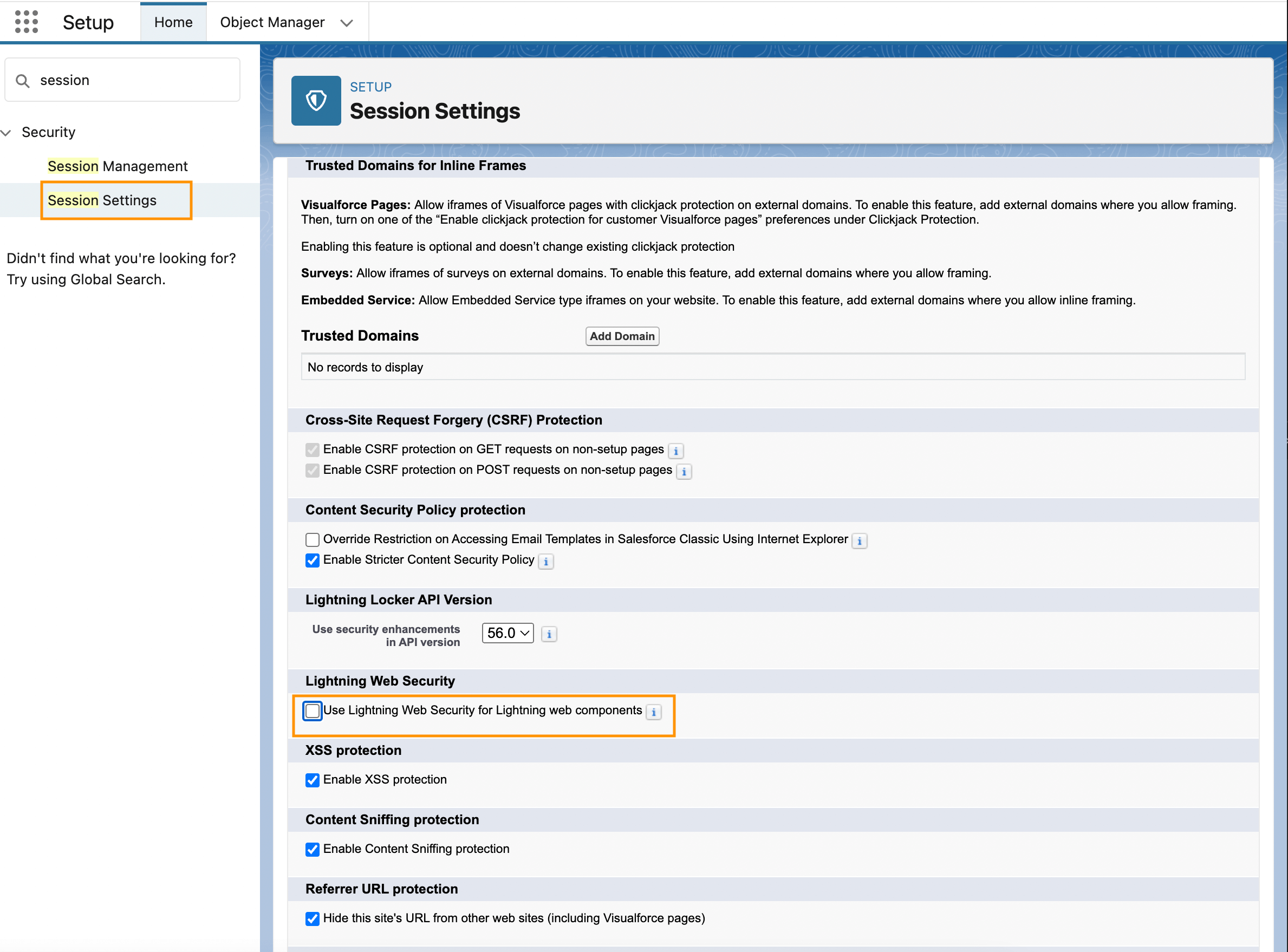Focus the Quick Find field containing session
Screen dimensions: 1288x952
[122, 80]
